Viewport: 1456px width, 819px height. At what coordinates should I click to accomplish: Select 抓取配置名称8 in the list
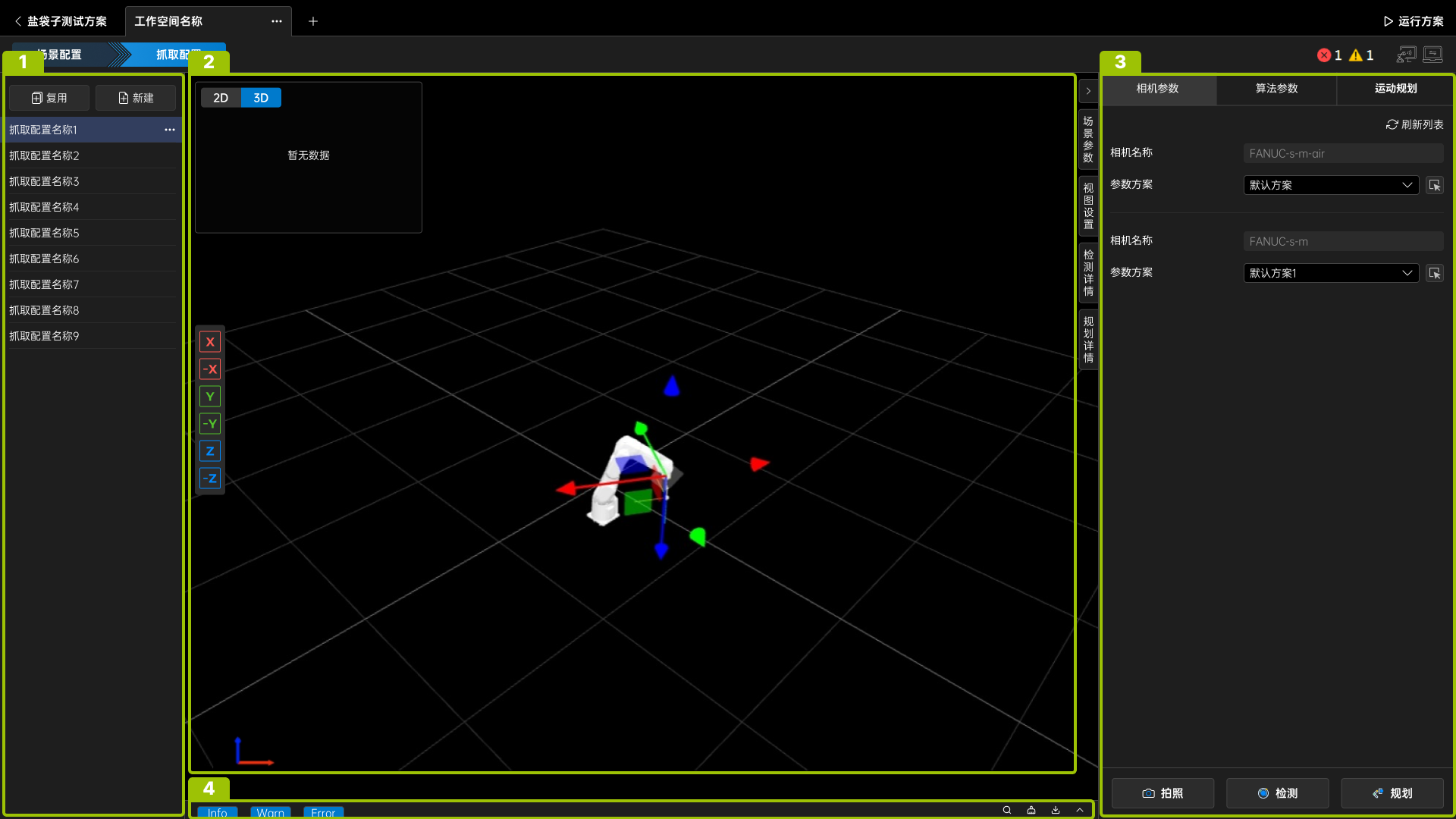click(x=93, y=310)
